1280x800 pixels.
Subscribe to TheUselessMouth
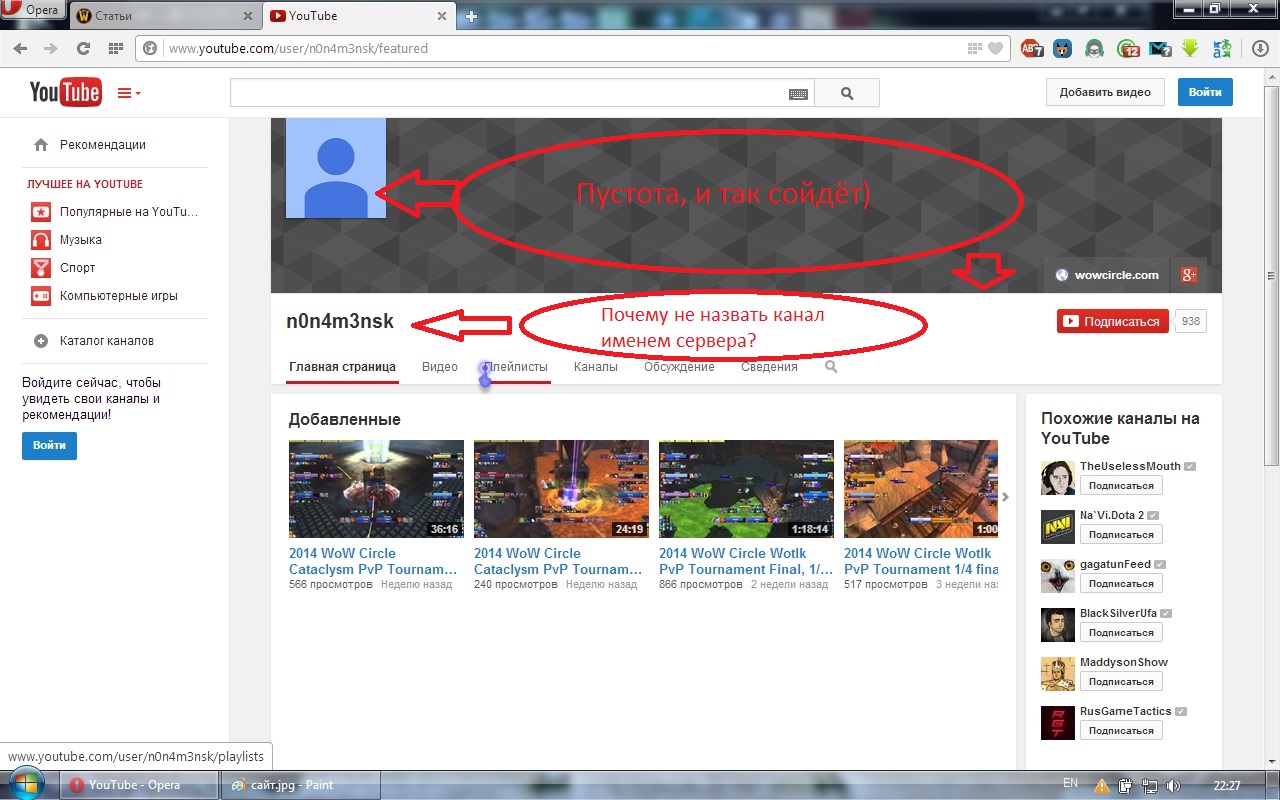pyautogui.click(x=1121, y=485)
